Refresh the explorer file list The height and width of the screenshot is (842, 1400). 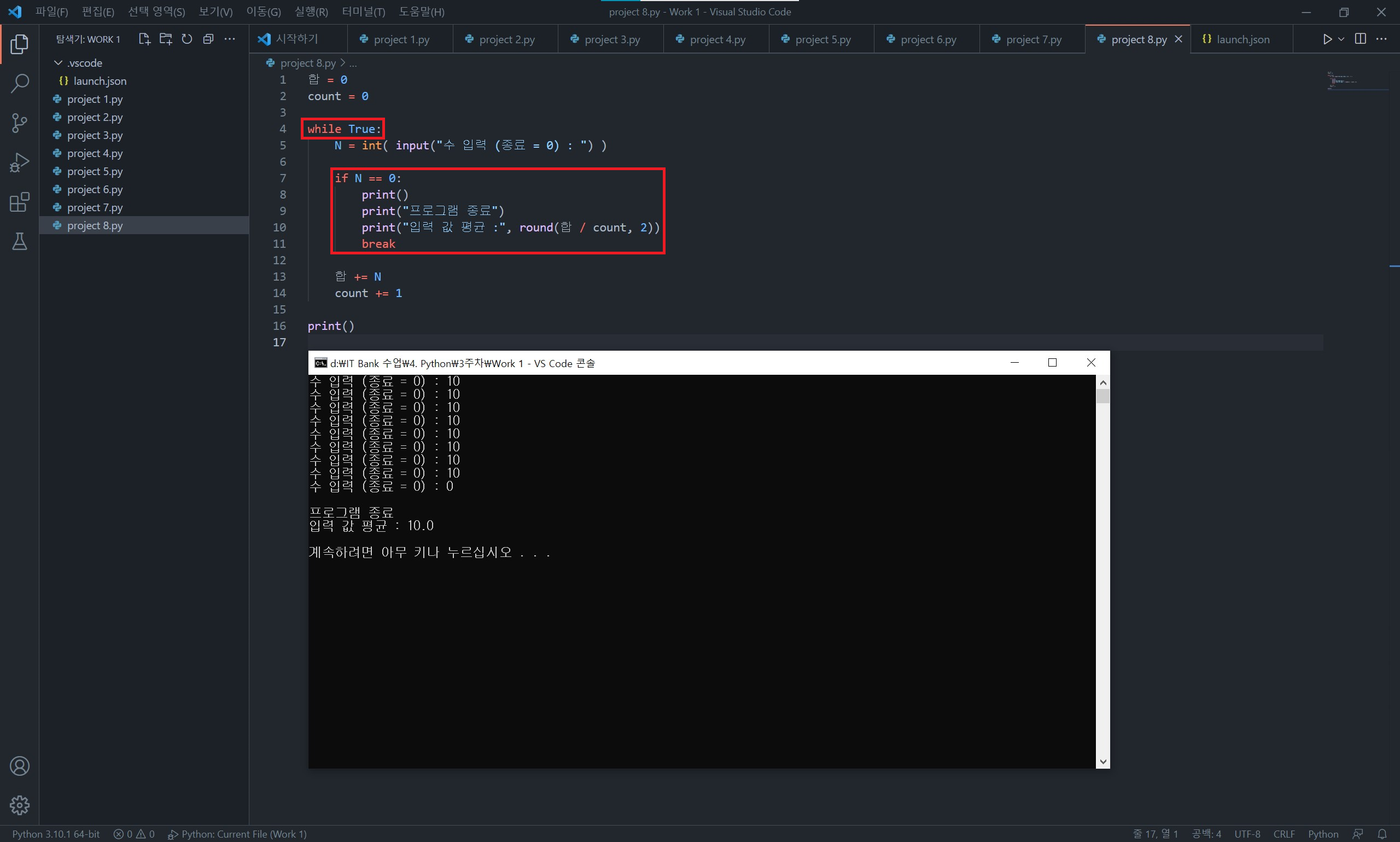pos(186,39)
